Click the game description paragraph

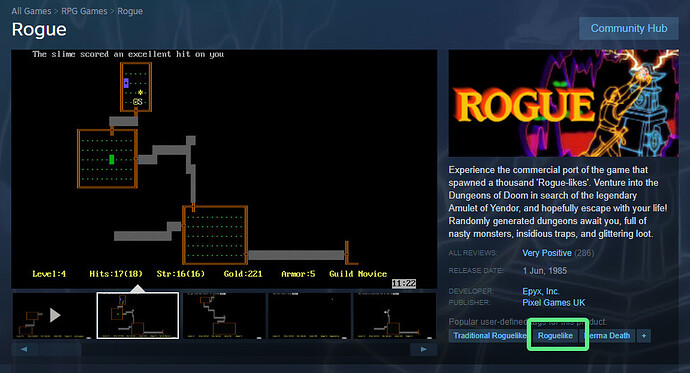(558, 201)
